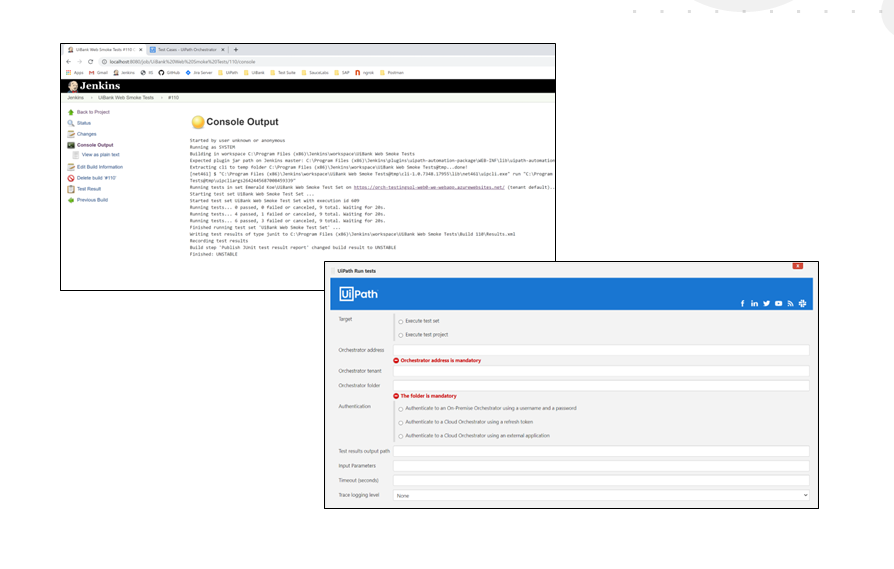
Task: Click the Orchestrator tenant input field
Action: coord(602,371)
